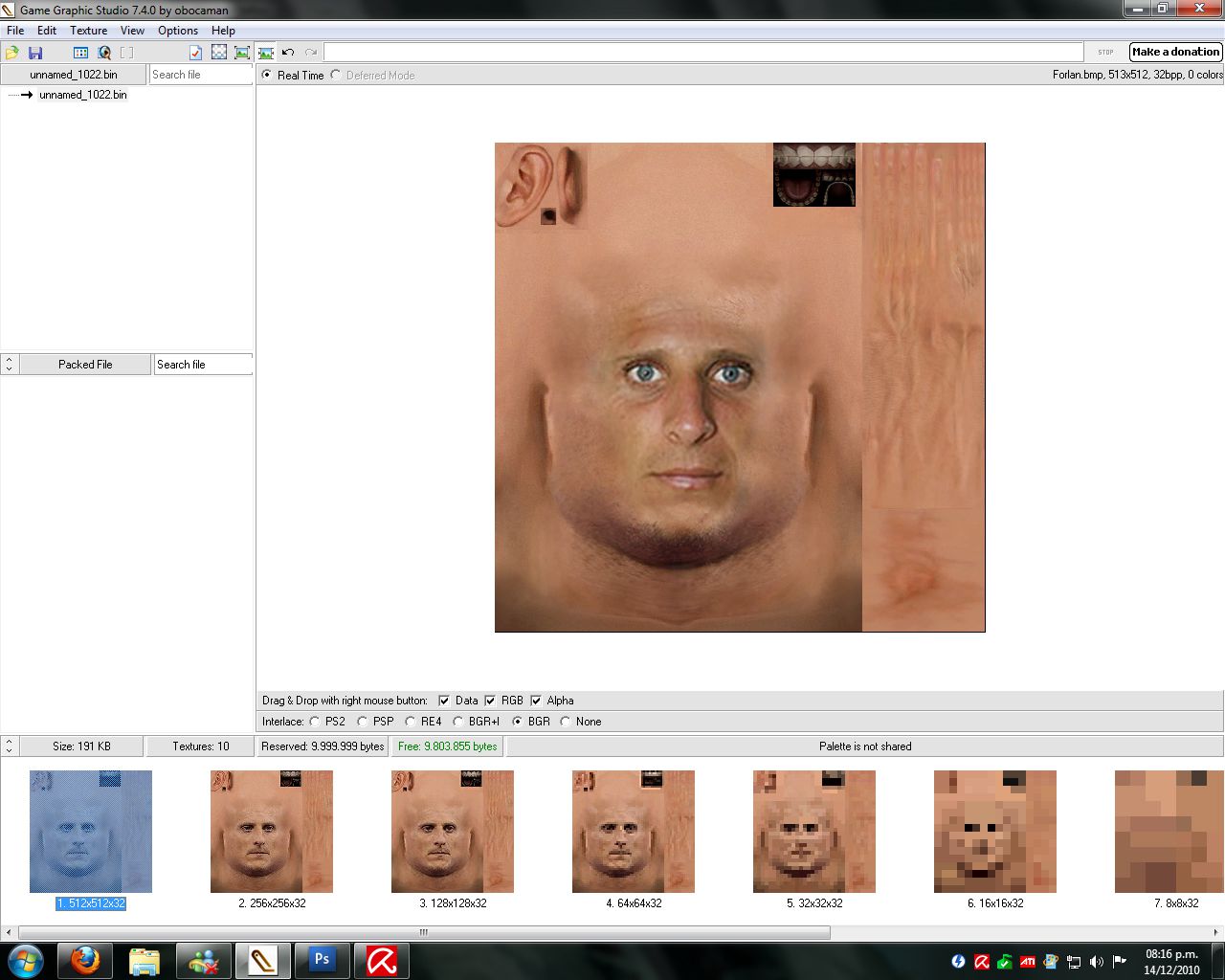The width and height of the screenshot is (1225, 980).
Task: Open the File menu
Action: click(x=15, y=31)
